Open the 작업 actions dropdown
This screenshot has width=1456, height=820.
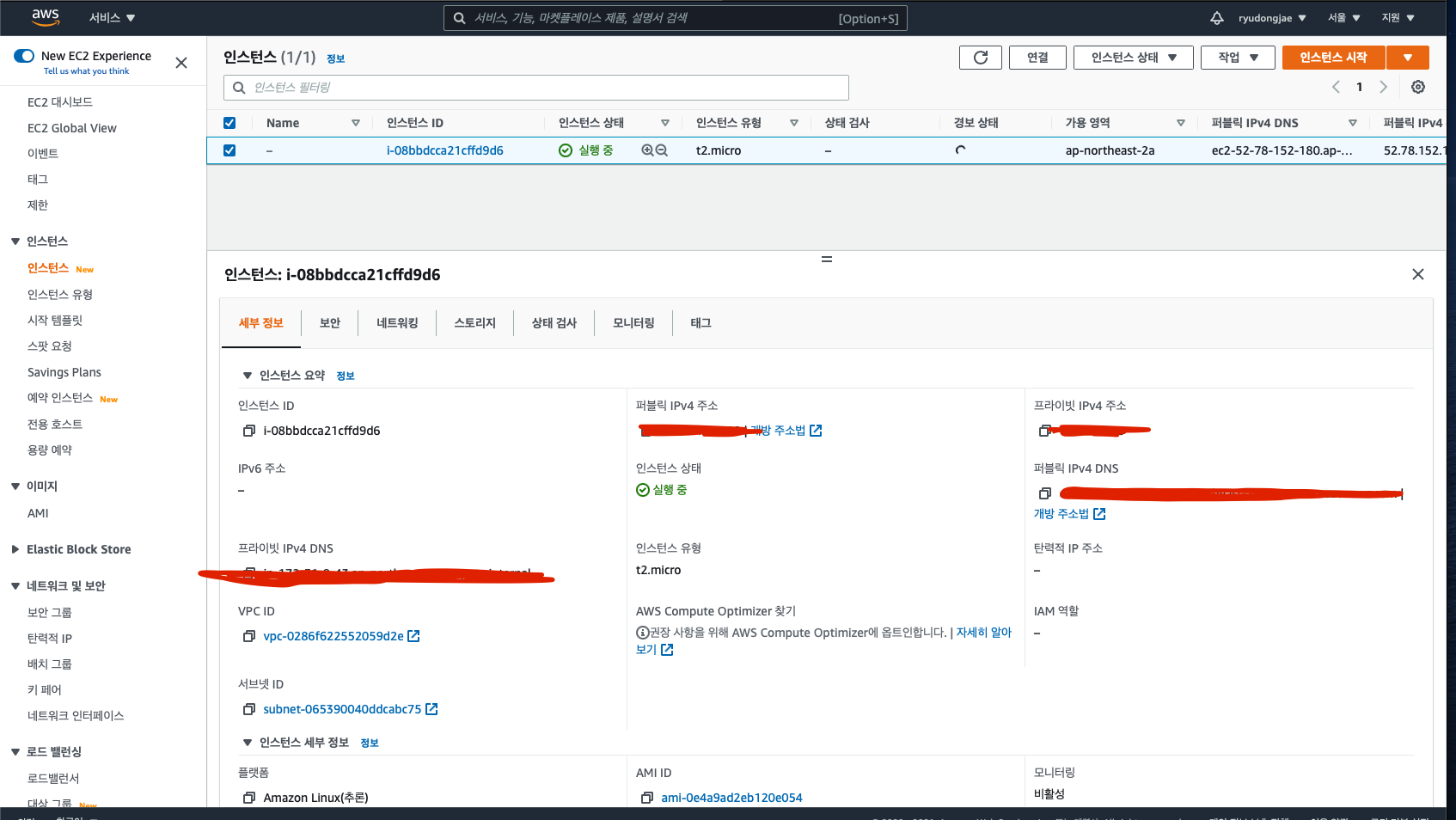pyautogui.click(x=1238, y=58)
